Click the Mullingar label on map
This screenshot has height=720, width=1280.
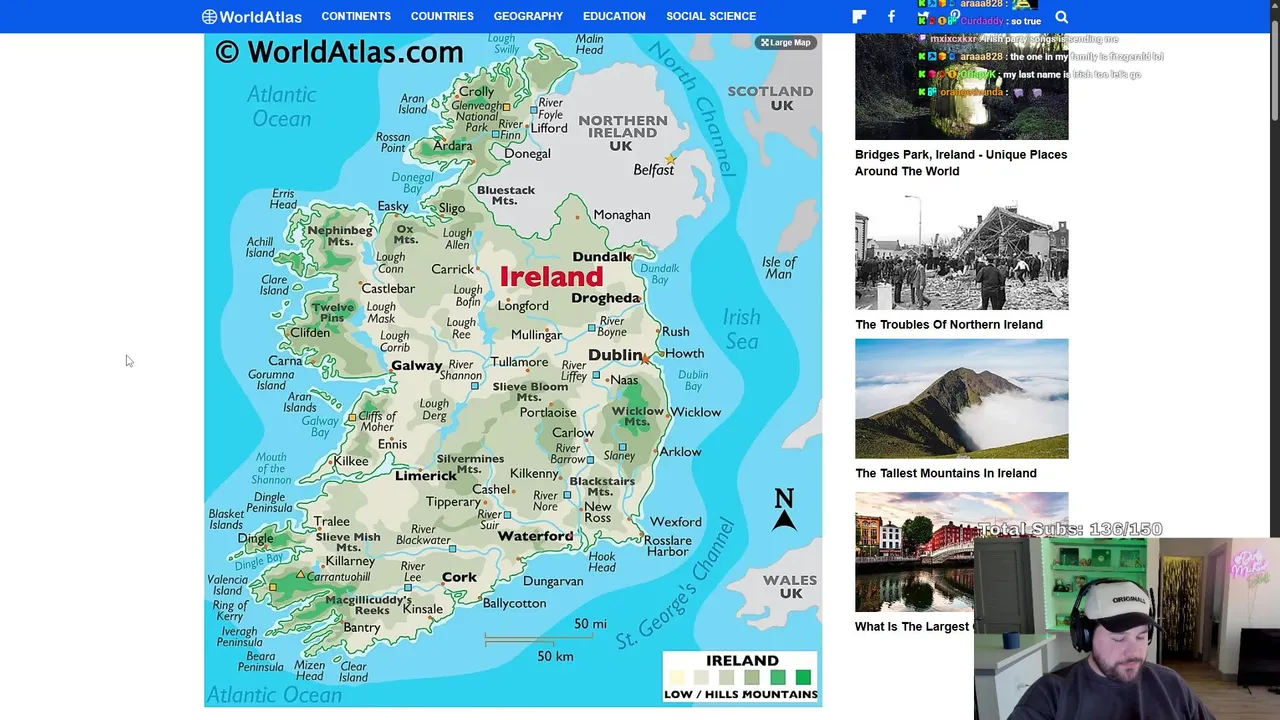click(x=536, y=335)
